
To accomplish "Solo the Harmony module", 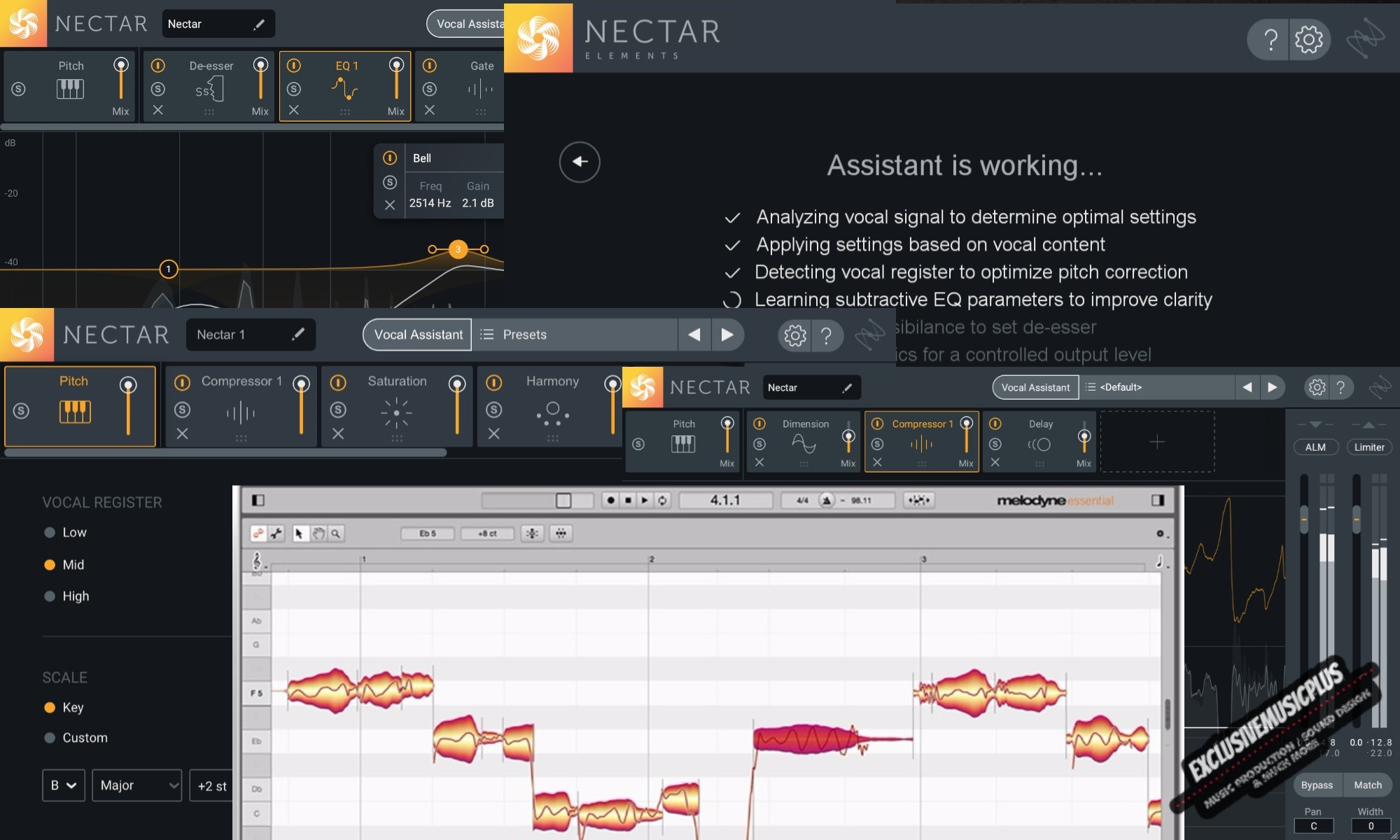I will 493,409.
